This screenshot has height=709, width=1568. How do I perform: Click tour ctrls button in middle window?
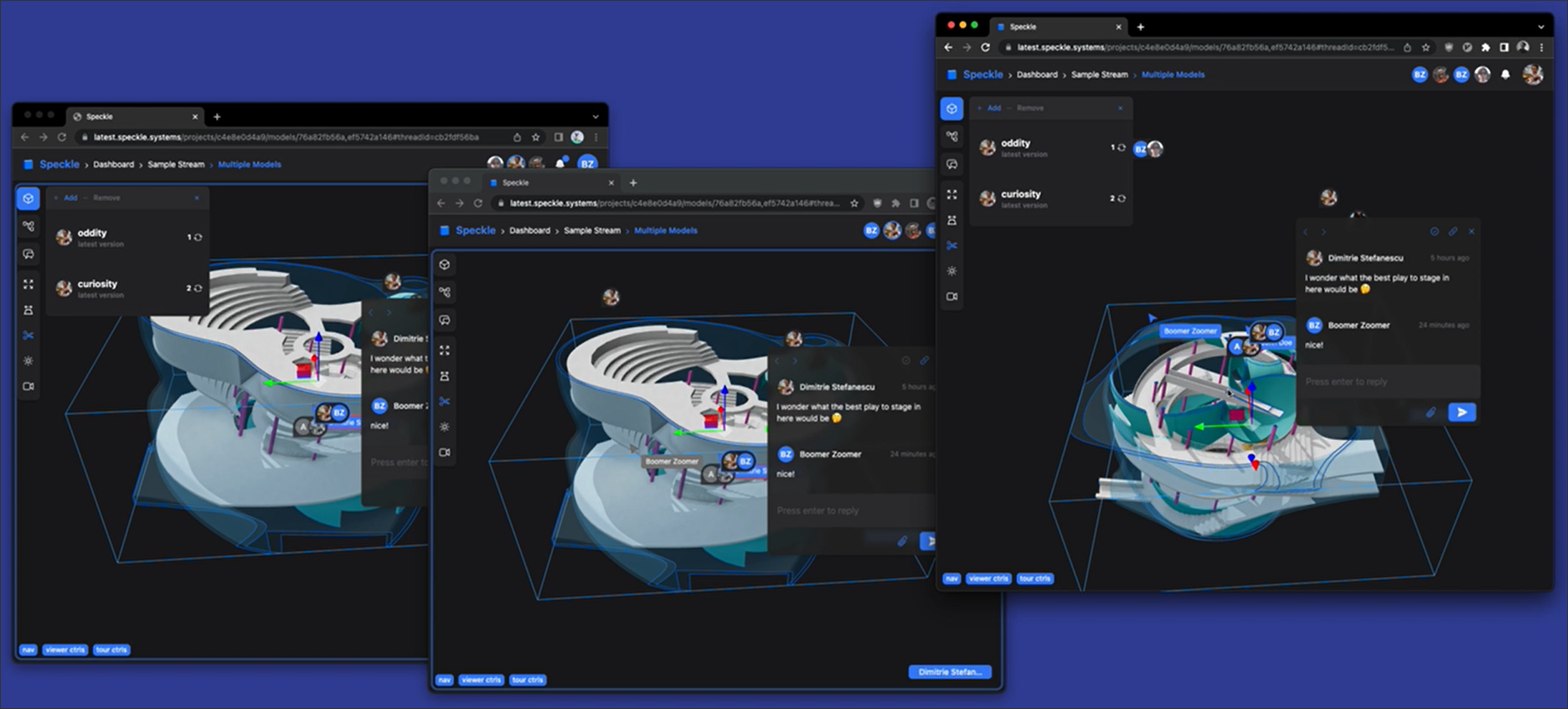(528, 680)
